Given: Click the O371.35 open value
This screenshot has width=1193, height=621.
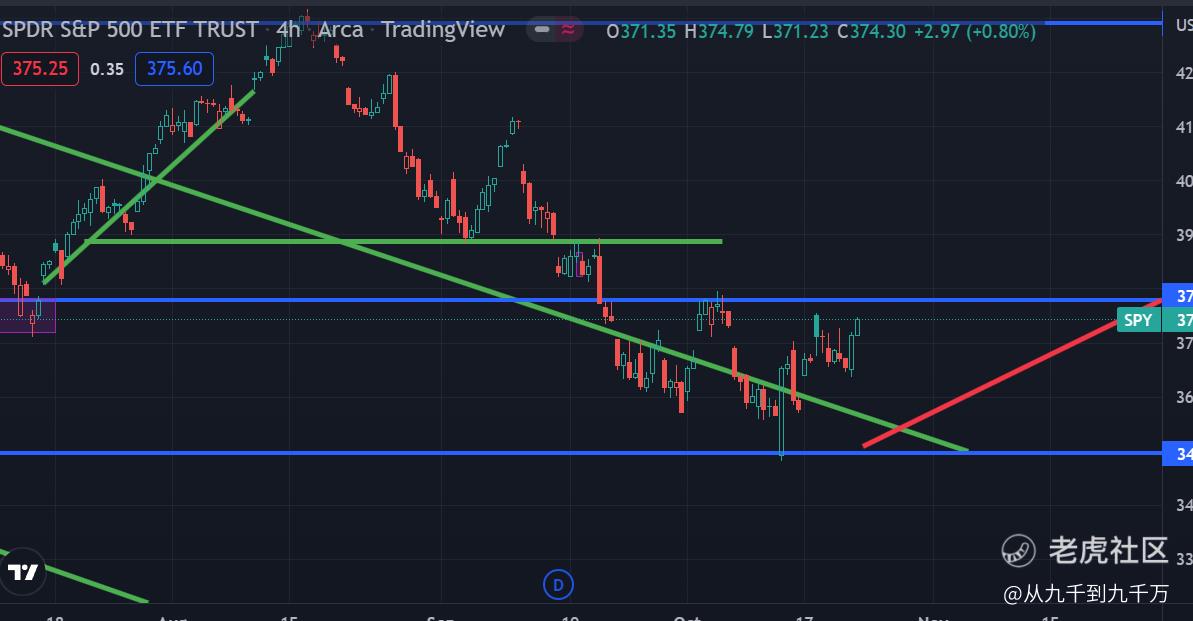Looking at the screenshot, I should [641, 31].
